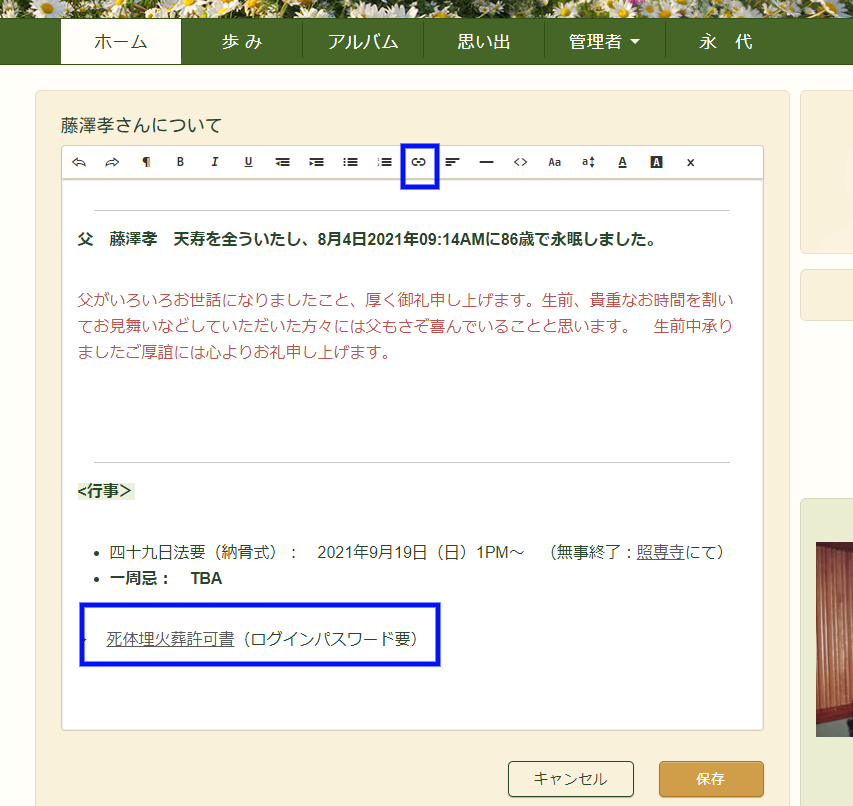Switch to the 思い出 tab
This screenshot has height=806, width=853.
click(x=484, y=43)
